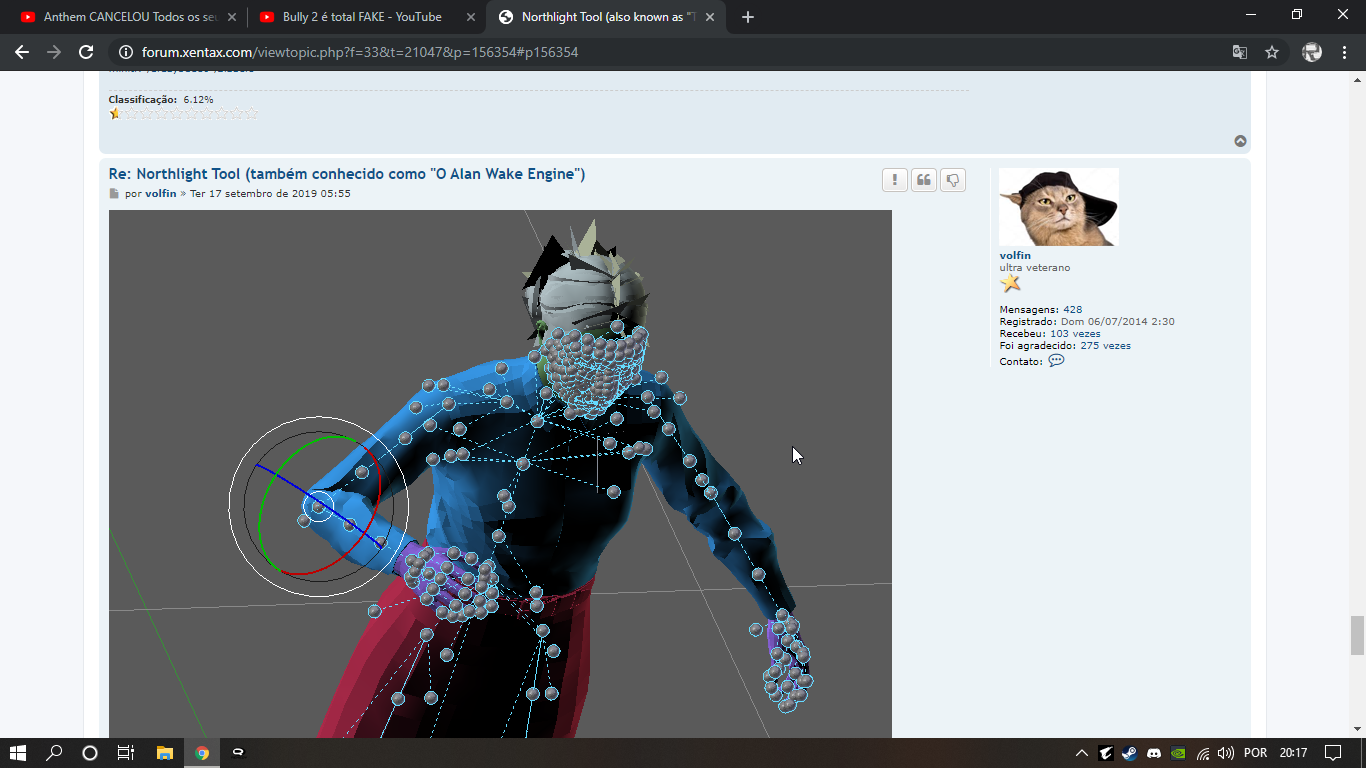The image size is (1366, 768).
Task: Open the 20:17 taskbar clock
Action: 1293,753
